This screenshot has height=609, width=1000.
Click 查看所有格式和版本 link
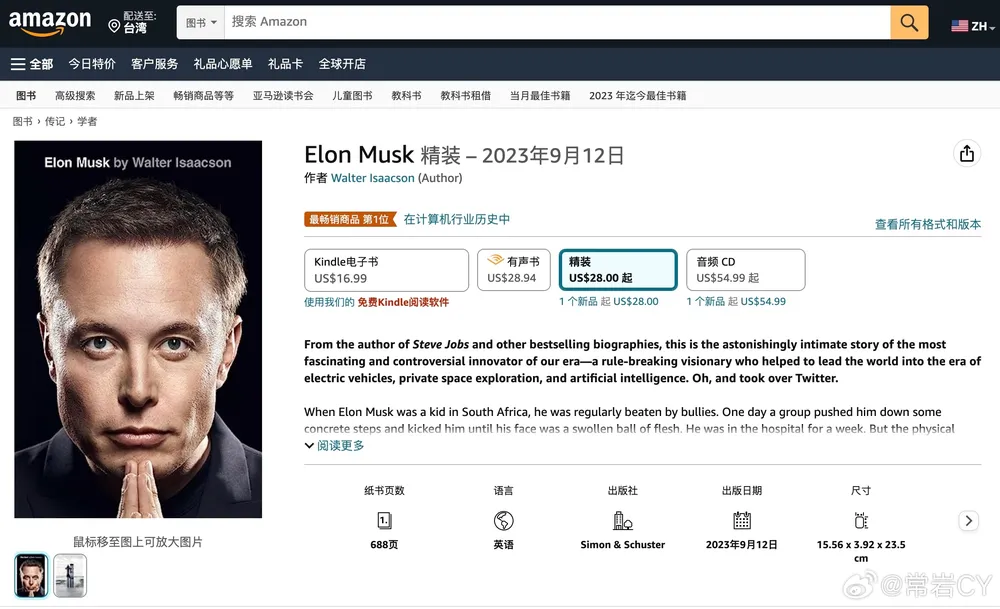[927, 224]
